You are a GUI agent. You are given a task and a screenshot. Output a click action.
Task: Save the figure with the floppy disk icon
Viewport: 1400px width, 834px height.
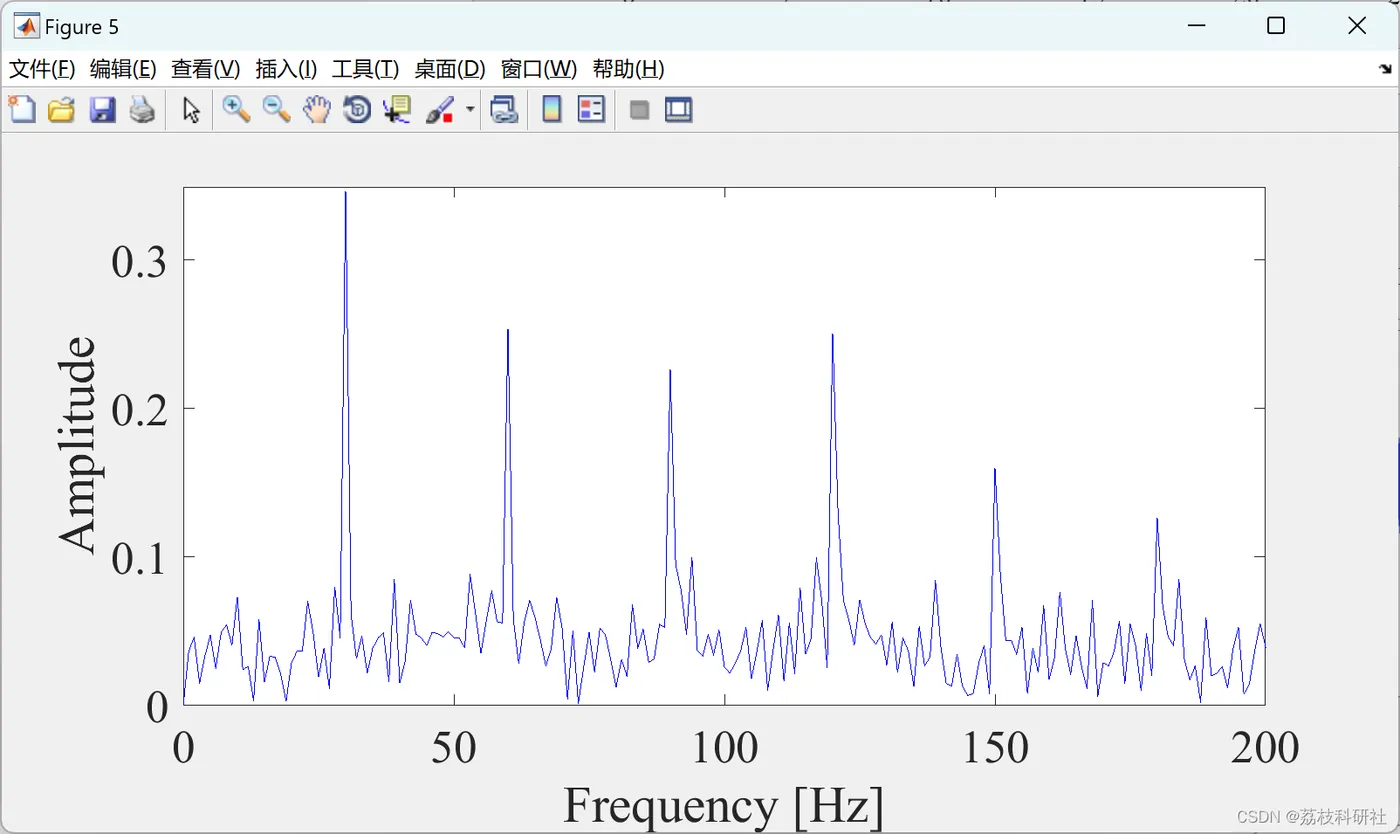pyautogui.click(x=102, y=109)
